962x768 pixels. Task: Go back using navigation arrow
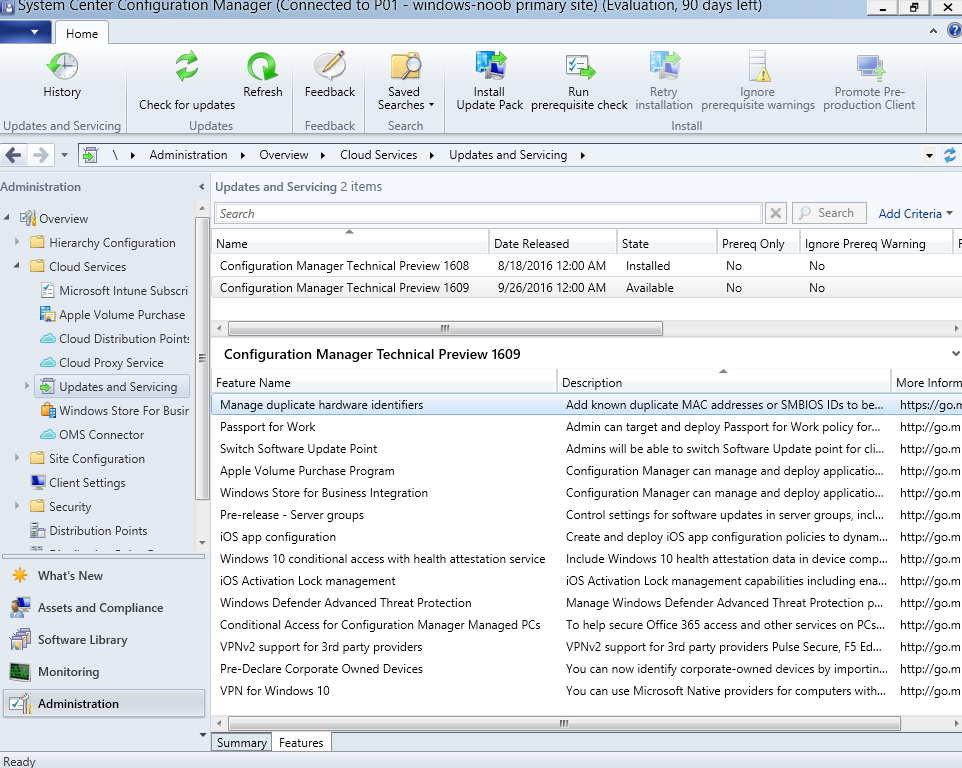[x=14, y=155]
